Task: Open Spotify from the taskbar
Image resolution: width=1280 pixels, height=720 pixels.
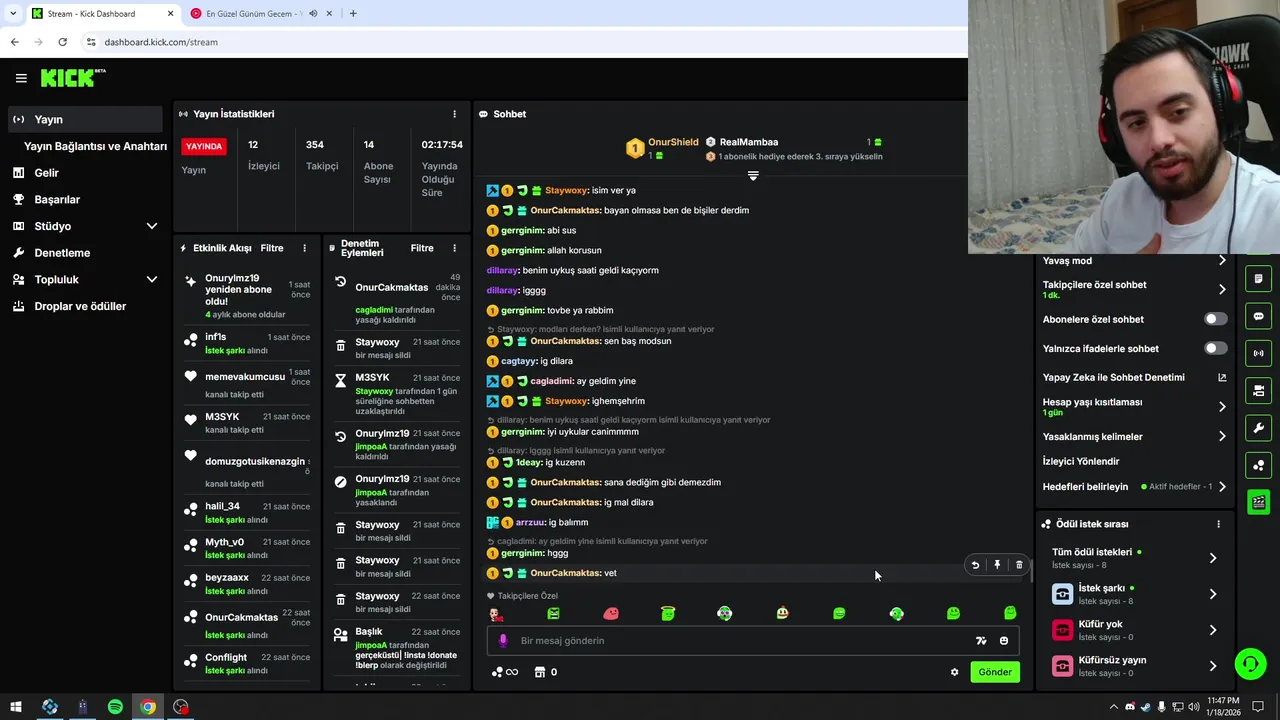Action: click(x=115, y=707)
